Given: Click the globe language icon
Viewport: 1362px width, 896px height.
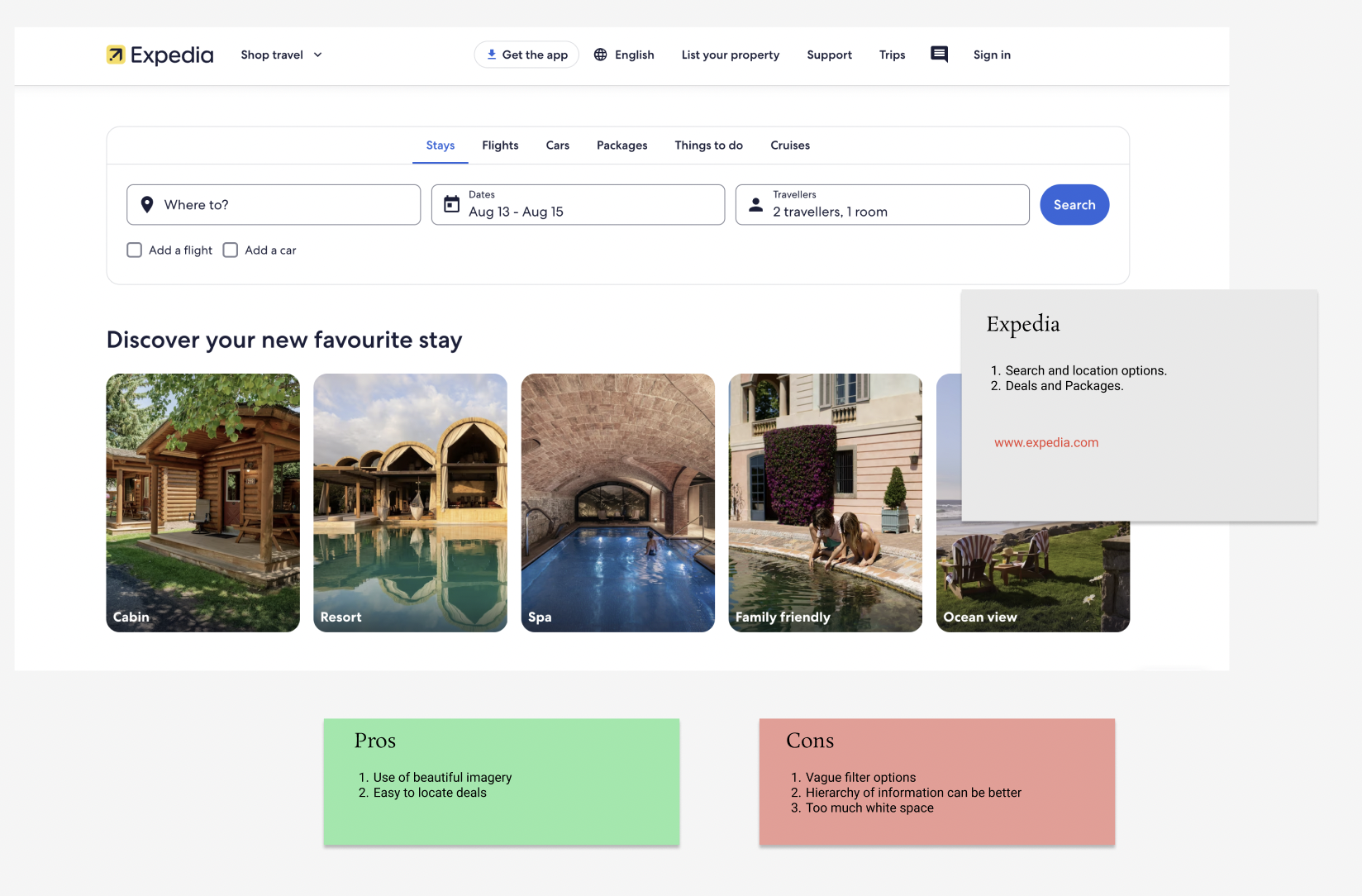Looking at the screenshot, I should coord(601,55).
